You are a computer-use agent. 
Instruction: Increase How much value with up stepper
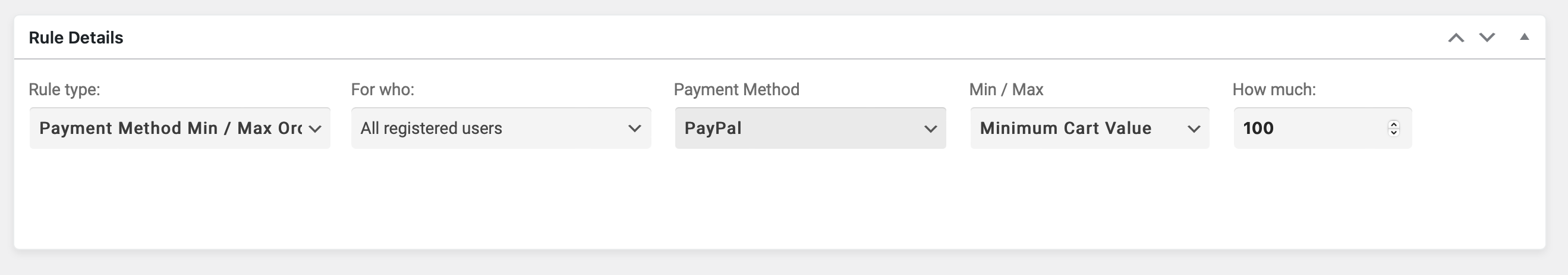click(1394, 124)
